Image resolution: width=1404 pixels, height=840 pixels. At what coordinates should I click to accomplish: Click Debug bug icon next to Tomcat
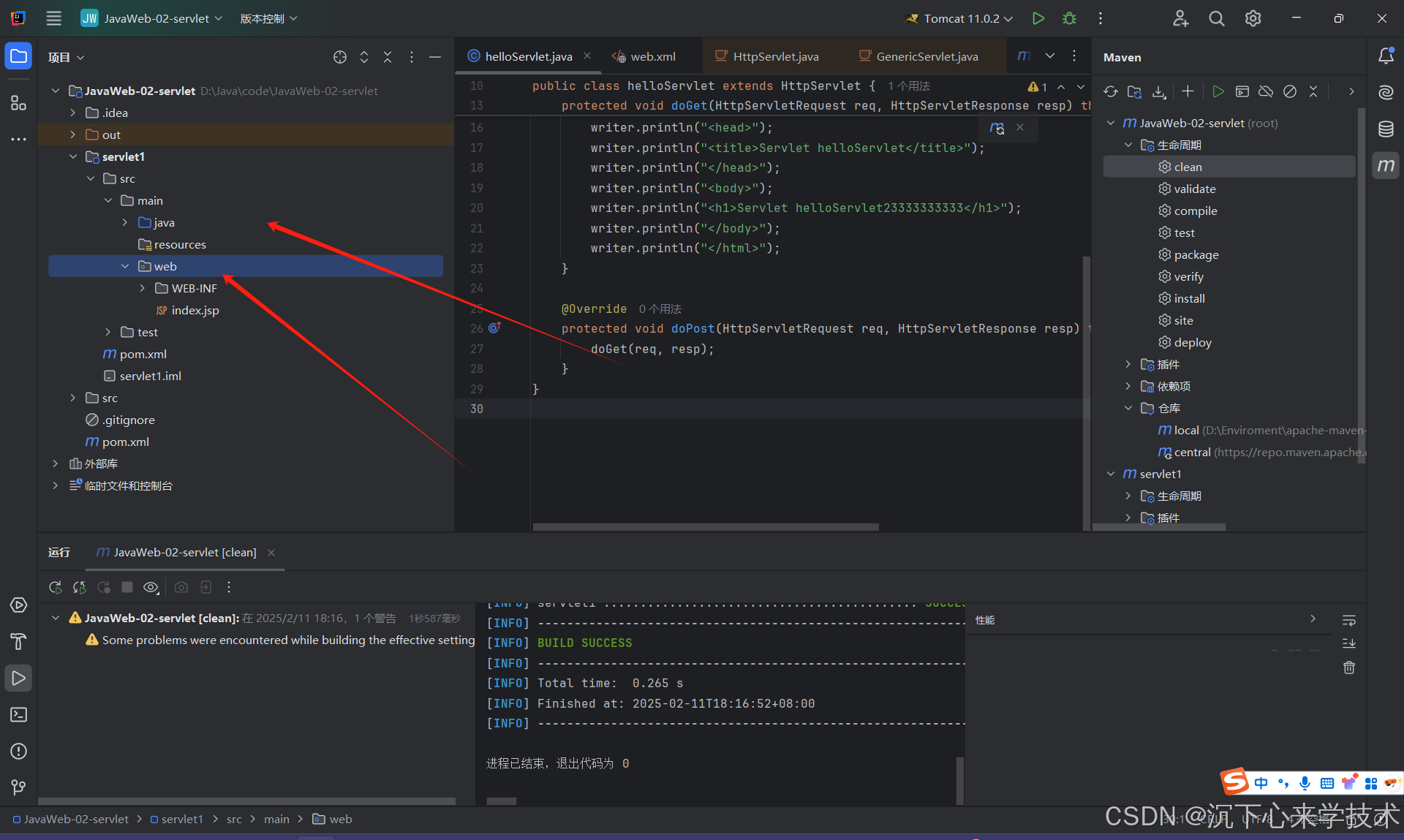(x=1069, y=18)
